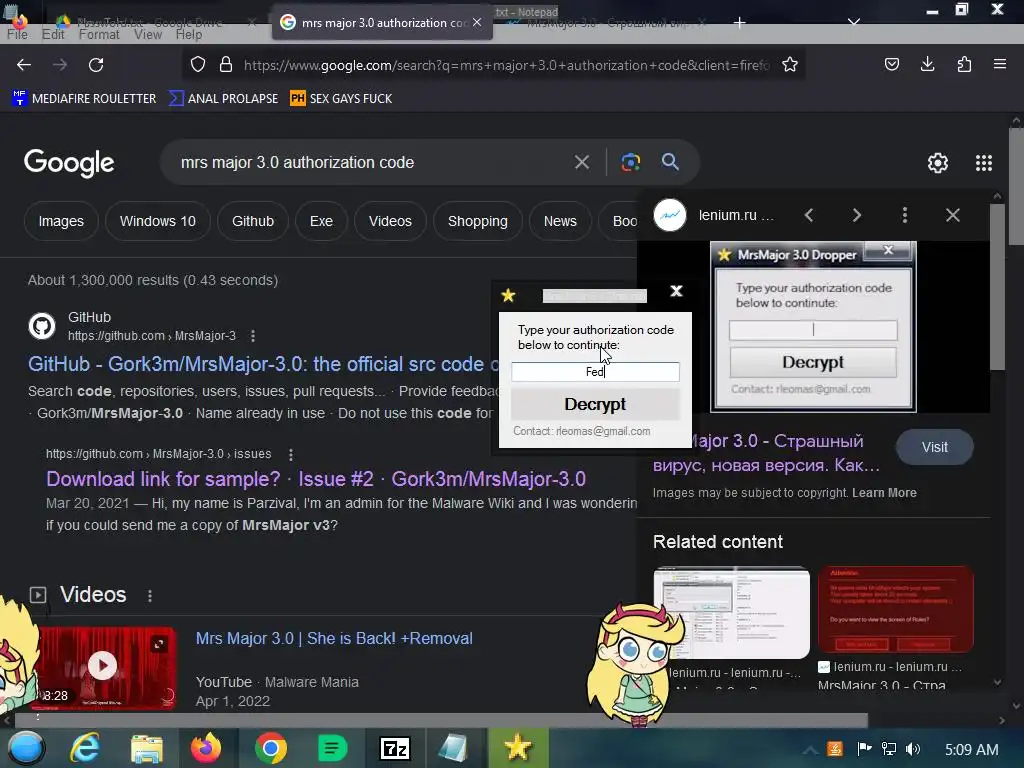Click the authorization code input field
The width and height of the screenshot is (1024, 768).
[x=595, y=372]
